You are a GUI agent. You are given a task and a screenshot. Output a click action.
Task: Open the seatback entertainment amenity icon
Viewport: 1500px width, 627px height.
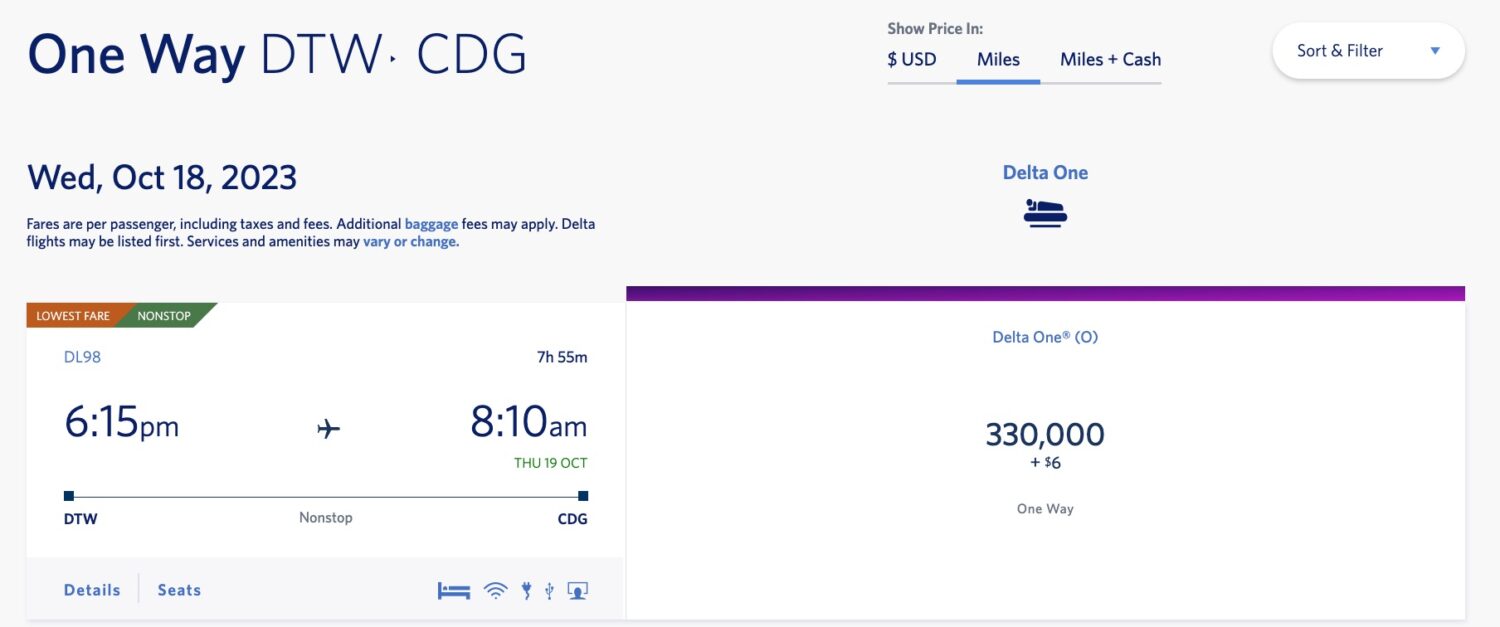coord(575,590)
